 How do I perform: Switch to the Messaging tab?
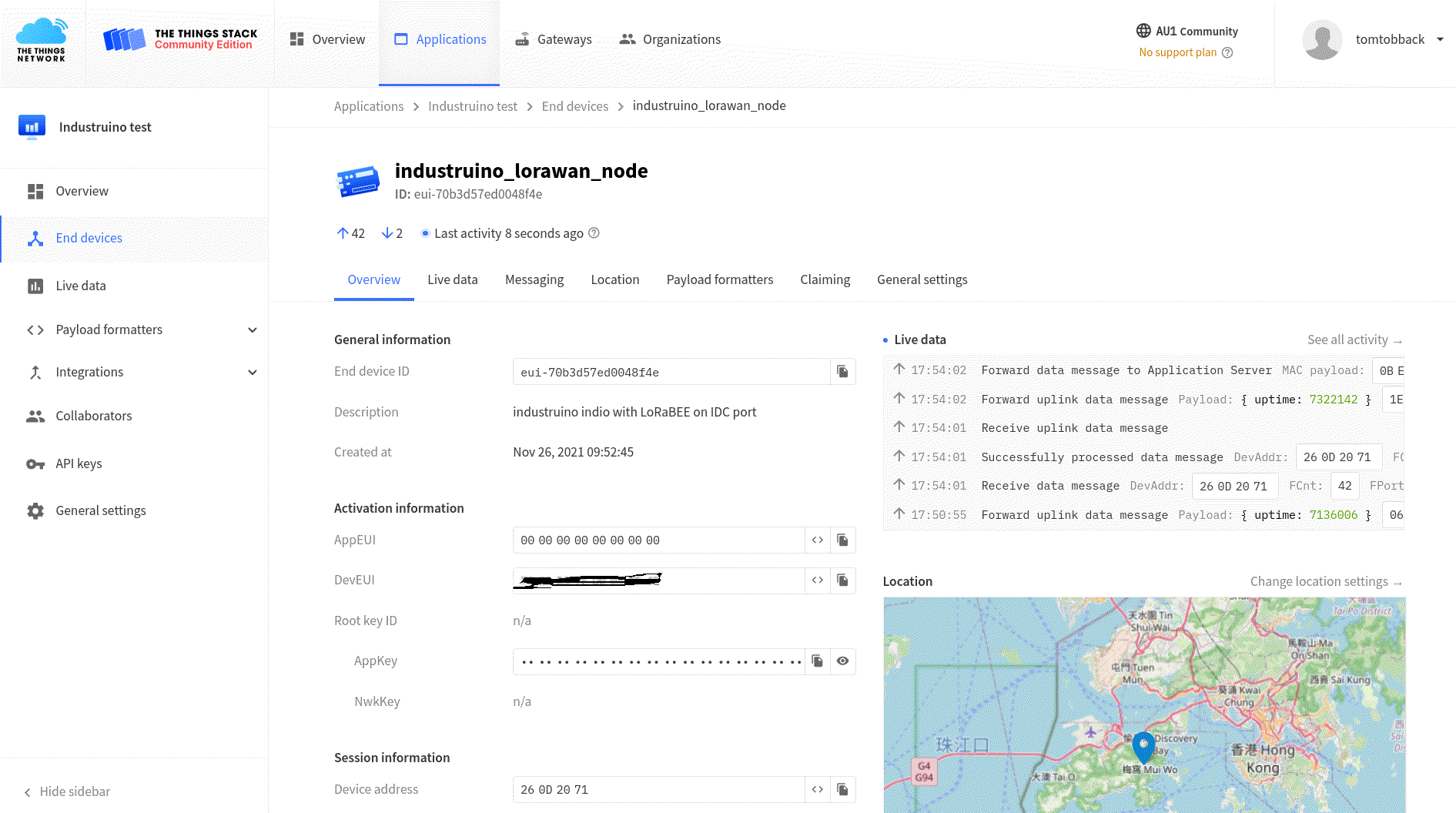(x=534, y=280)
